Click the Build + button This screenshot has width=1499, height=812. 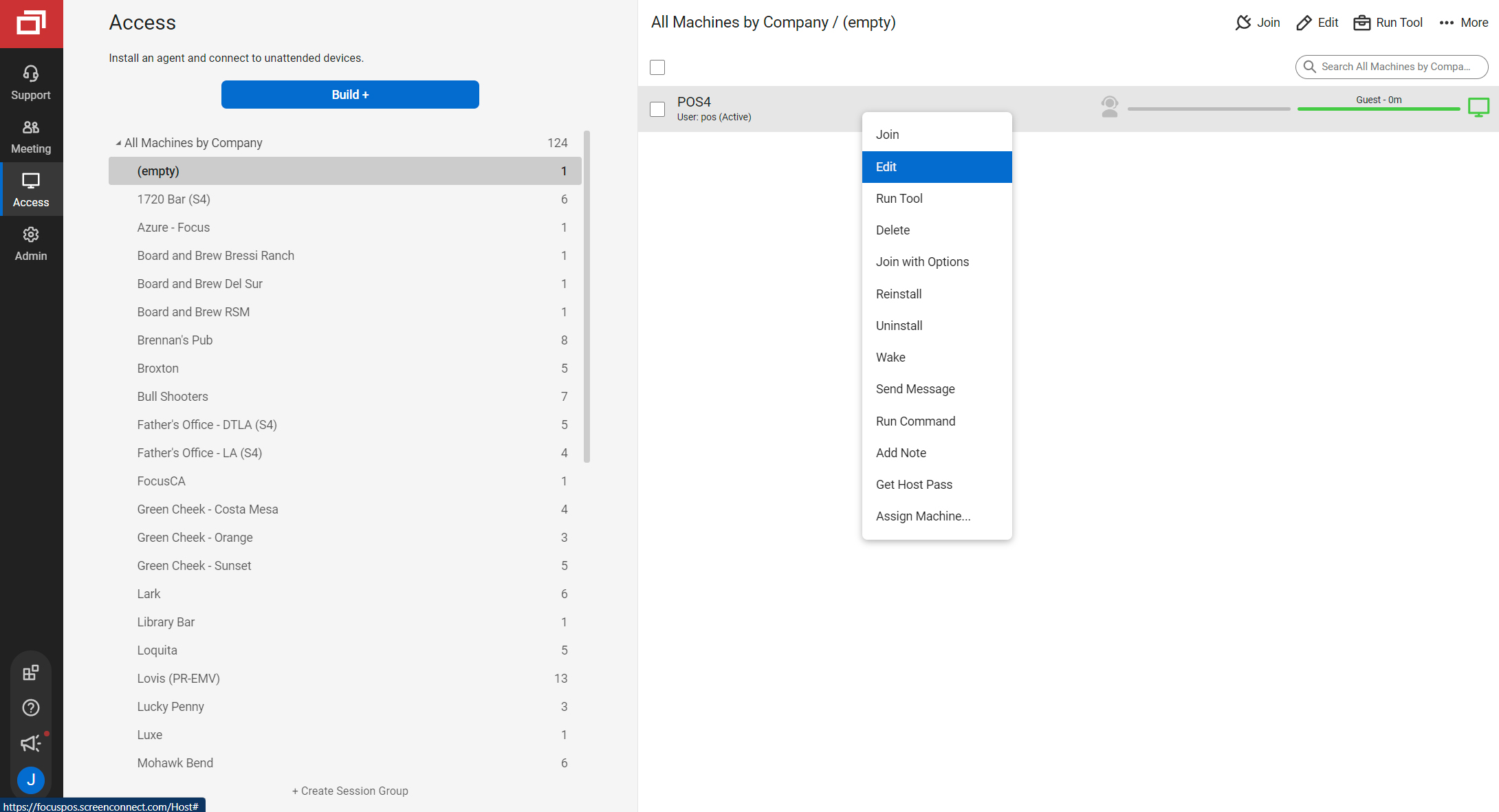[x=350, y=95]
